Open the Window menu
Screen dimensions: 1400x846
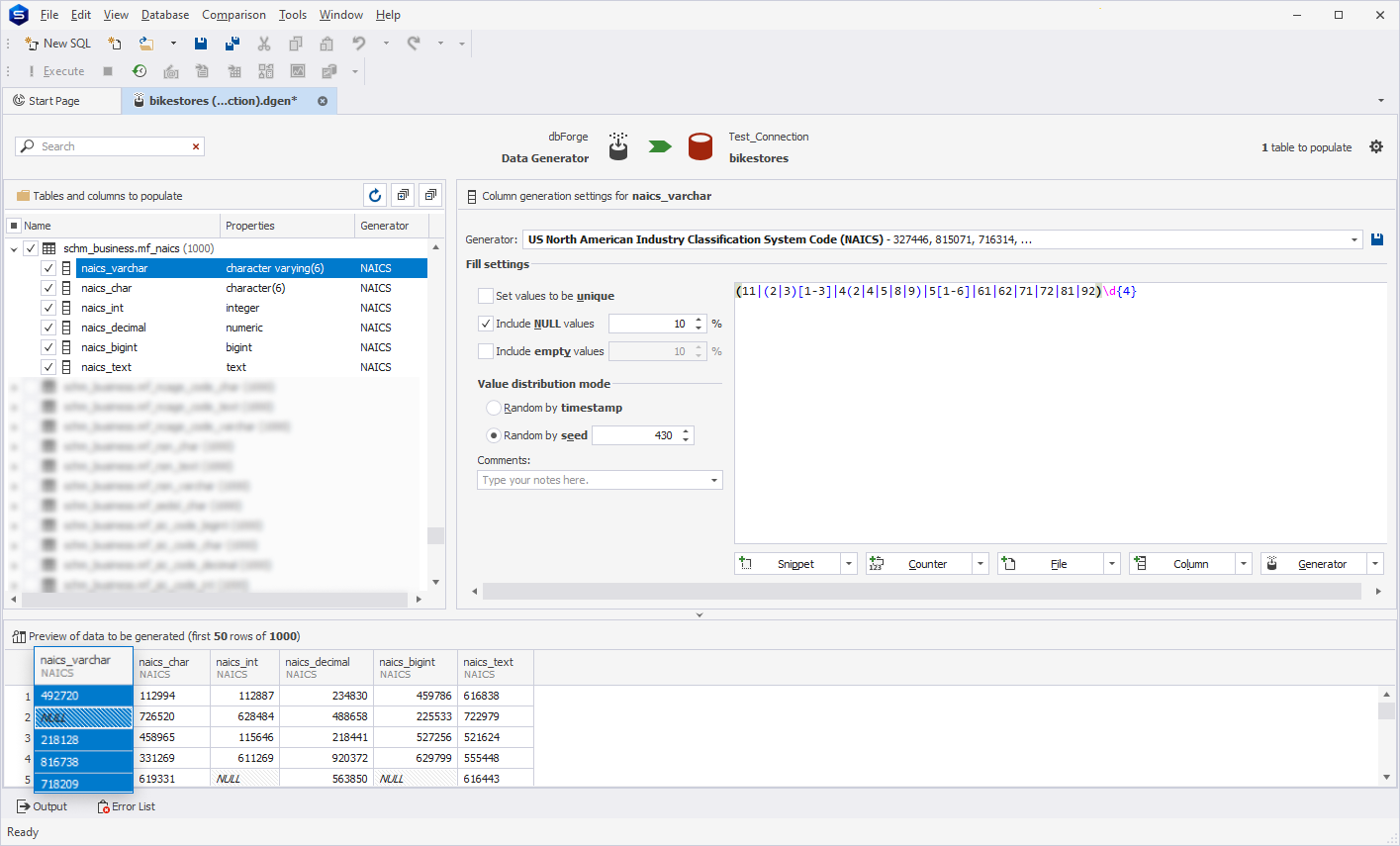pyautogui.click(x=341, y=15)
